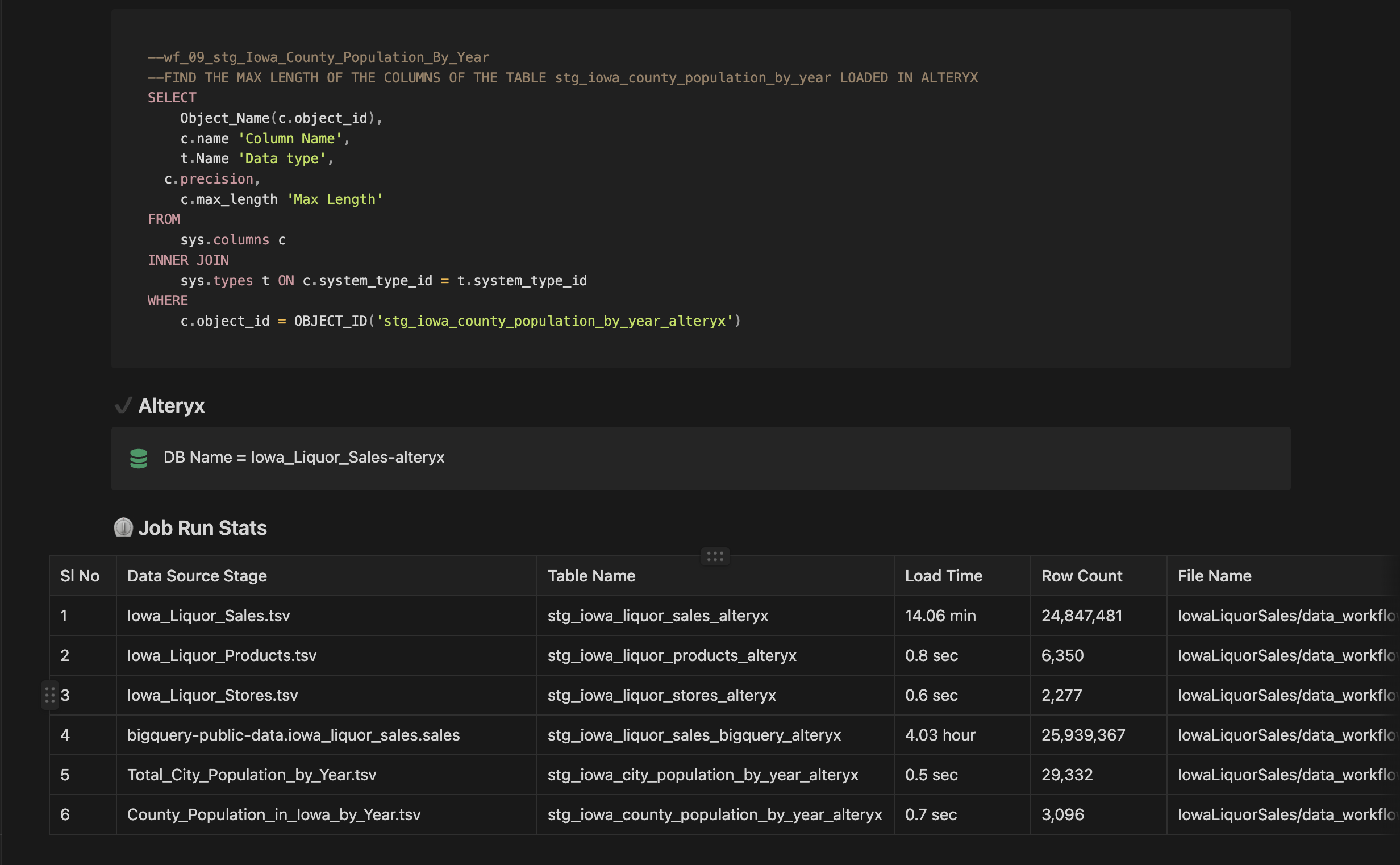Click the --wf_09_stg_Iowa_County_Population_By_Year comment line
The height and width of the screenshot is (865, 1400).
click(319, 57)
